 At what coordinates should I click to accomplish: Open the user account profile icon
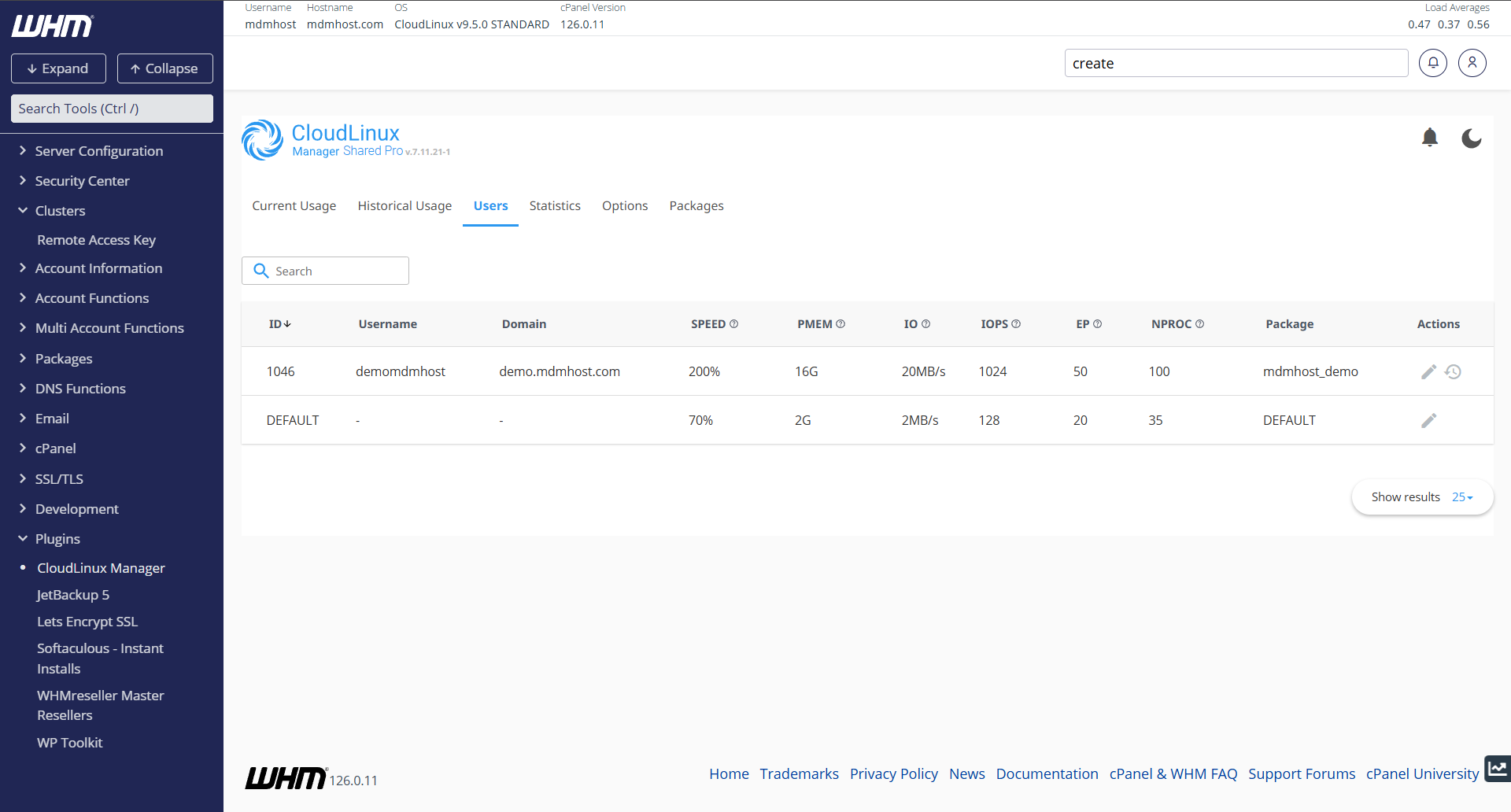pos(1472,63)
